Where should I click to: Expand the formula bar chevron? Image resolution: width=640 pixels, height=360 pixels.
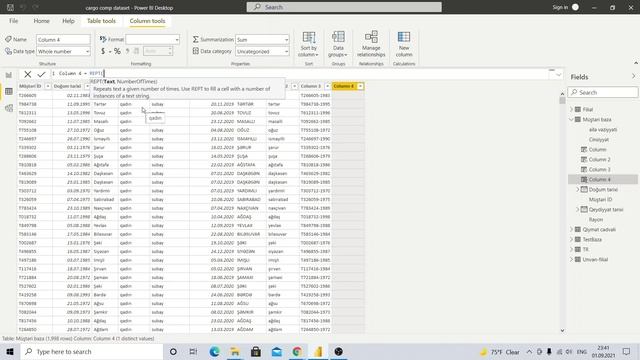tap(558, 74)
